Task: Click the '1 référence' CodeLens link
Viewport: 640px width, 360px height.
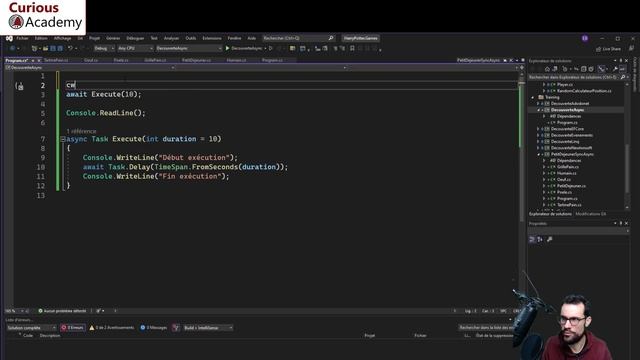Action: (81, 131)
